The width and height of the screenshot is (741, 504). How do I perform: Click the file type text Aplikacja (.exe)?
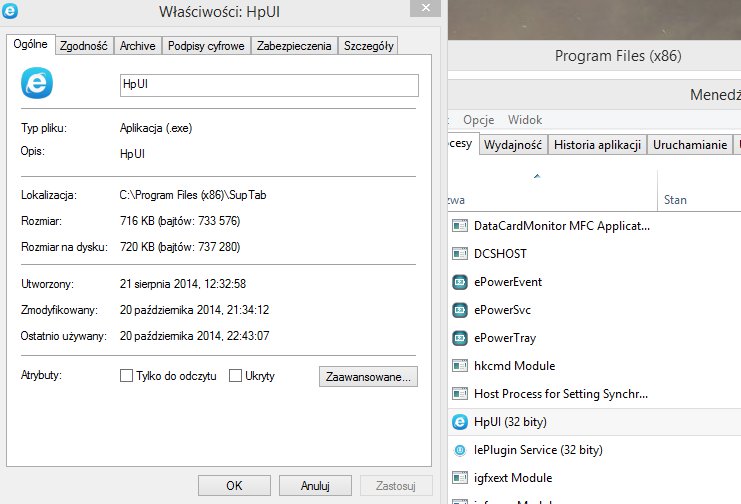pos(156,128)
